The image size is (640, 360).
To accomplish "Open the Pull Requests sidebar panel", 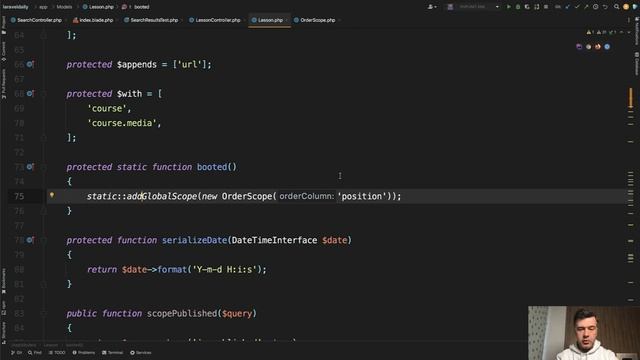I will (4, 84).
